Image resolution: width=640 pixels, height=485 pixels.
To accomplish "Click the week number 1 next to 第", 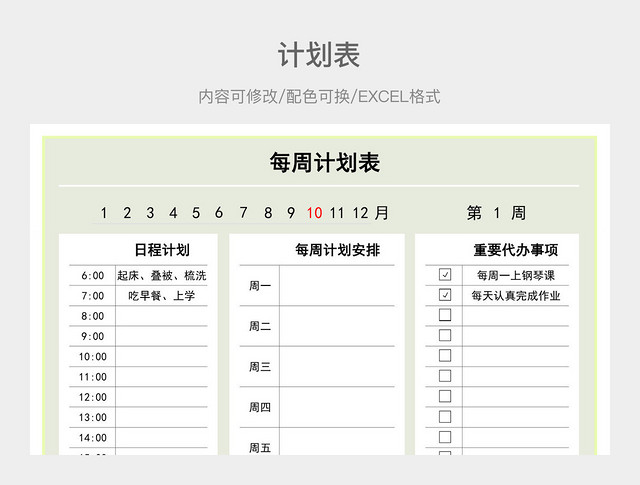I will click(x=496, y=213).
